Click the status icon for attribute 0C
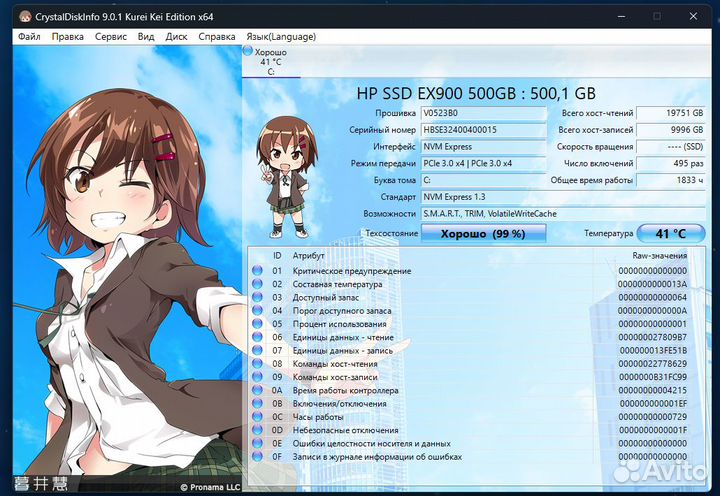720x496 pixels. pos(257,417)
